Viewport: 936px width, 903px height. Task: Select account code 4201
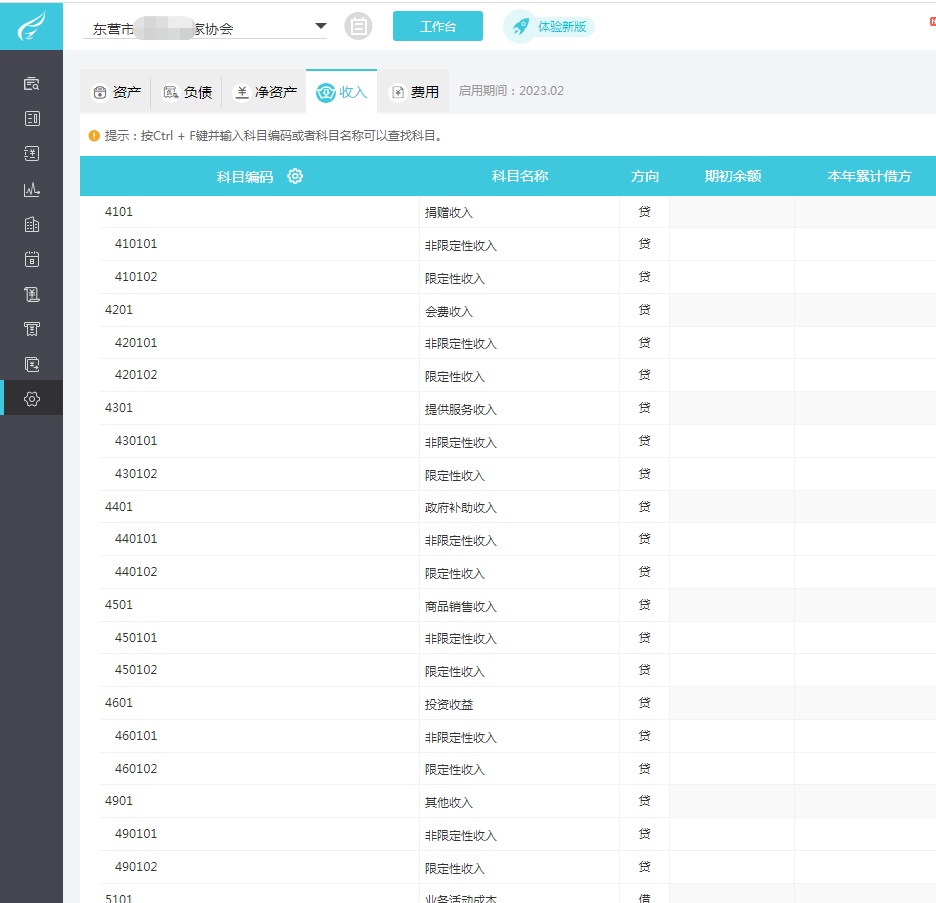(119, 310)
